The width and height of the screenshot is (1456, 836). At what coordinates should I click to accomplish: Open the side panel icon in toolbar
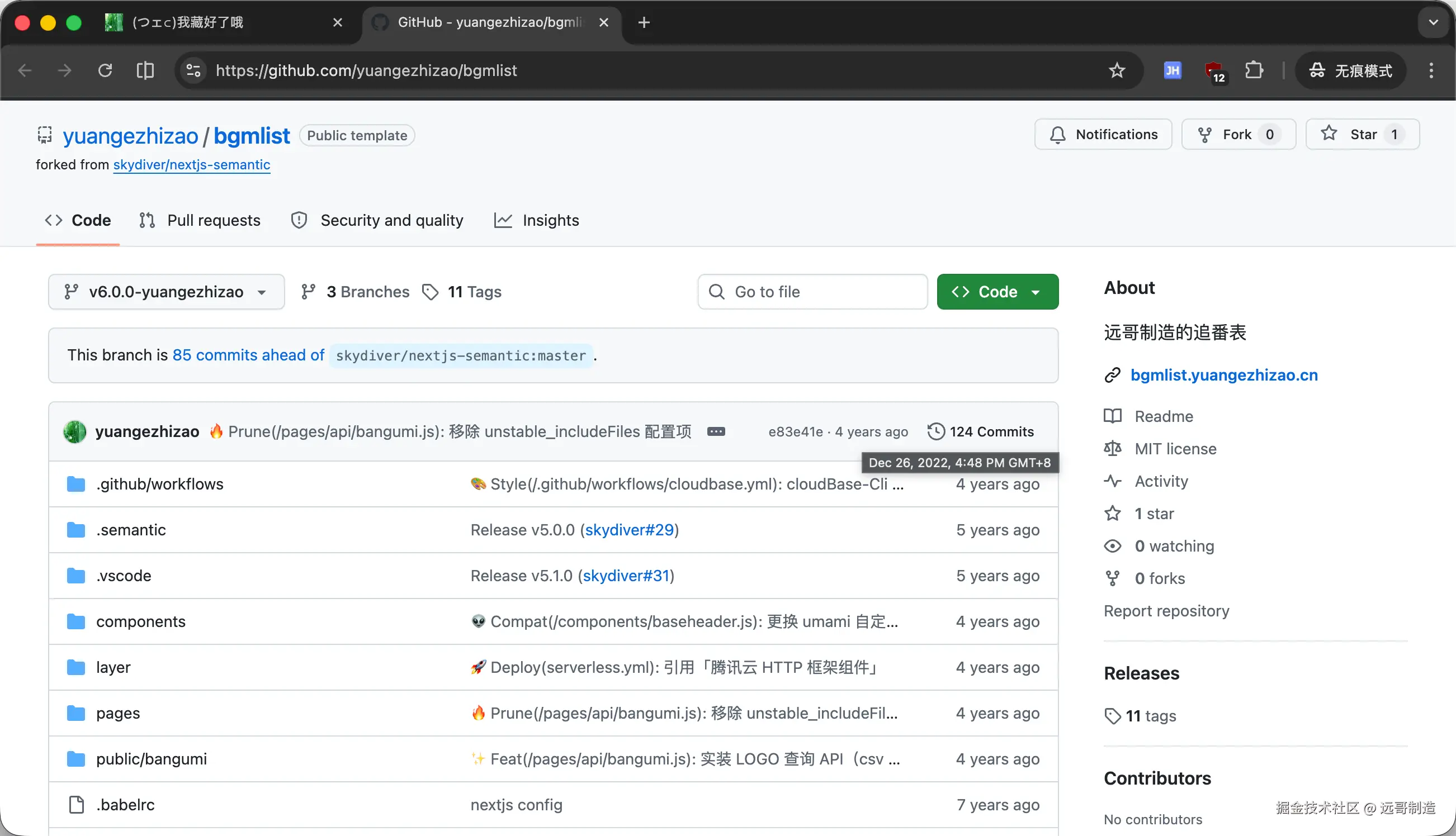[145, 70]
